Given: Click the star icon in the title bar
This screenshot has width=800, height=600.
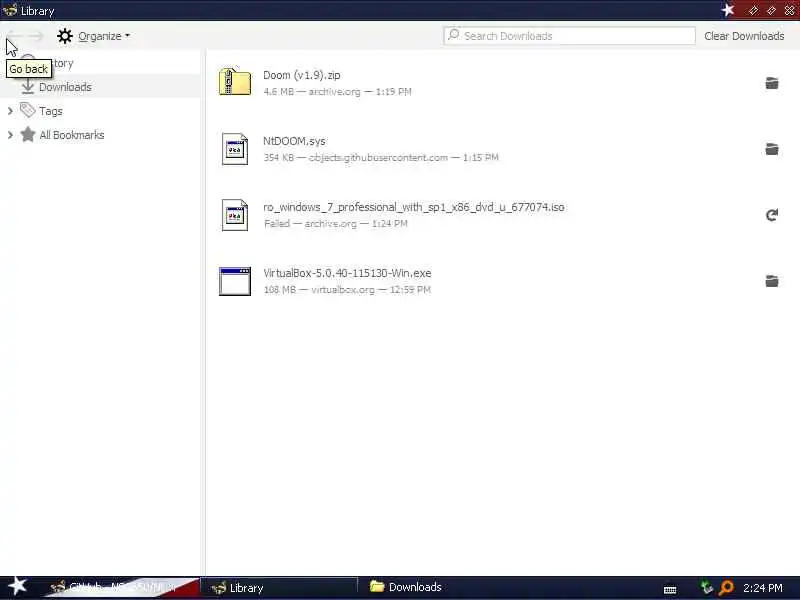Looking at the screenshot, I should 728,10.
